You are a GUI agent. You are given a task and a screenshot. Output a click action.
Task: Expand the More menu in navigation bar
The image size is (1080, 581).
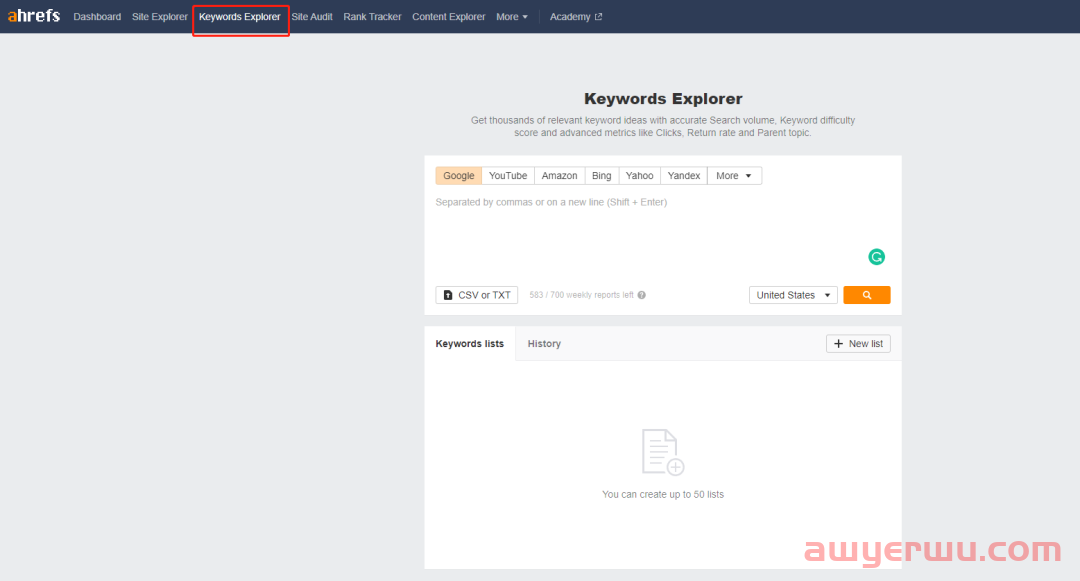point(512,17)
